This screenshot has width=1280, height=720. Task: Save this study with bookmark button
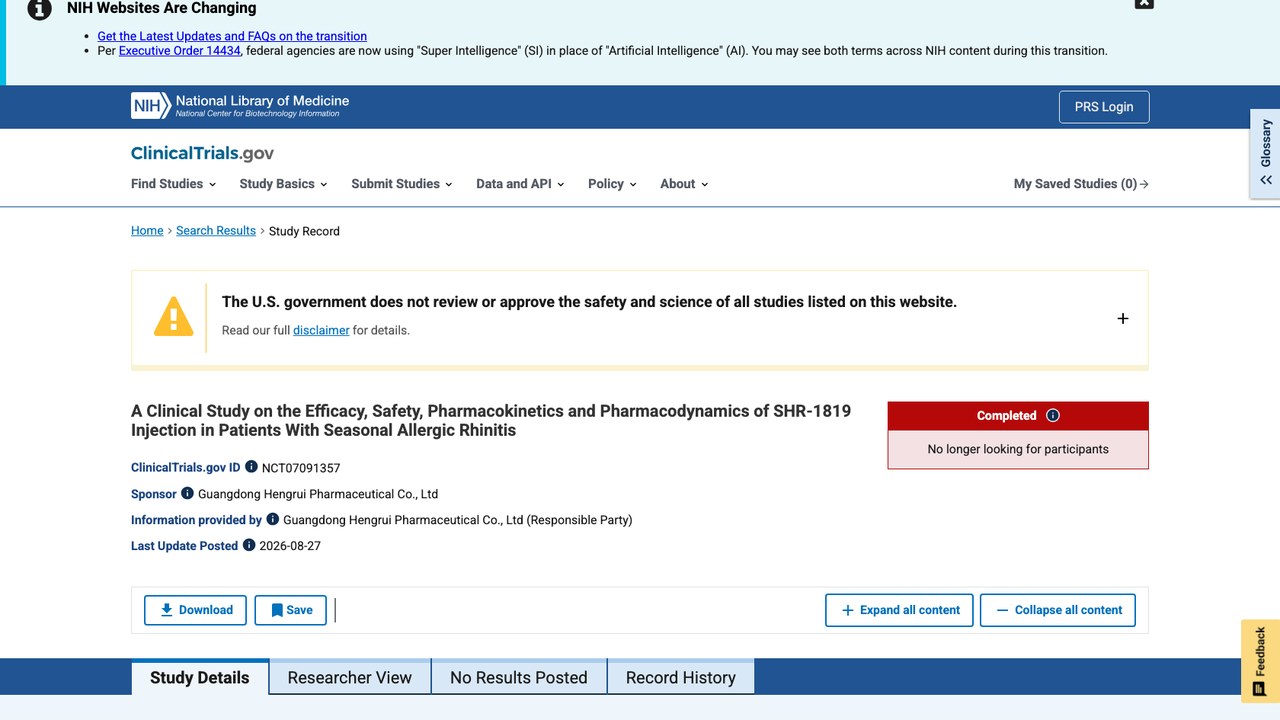pyautogui.click(x=291, y=610)
